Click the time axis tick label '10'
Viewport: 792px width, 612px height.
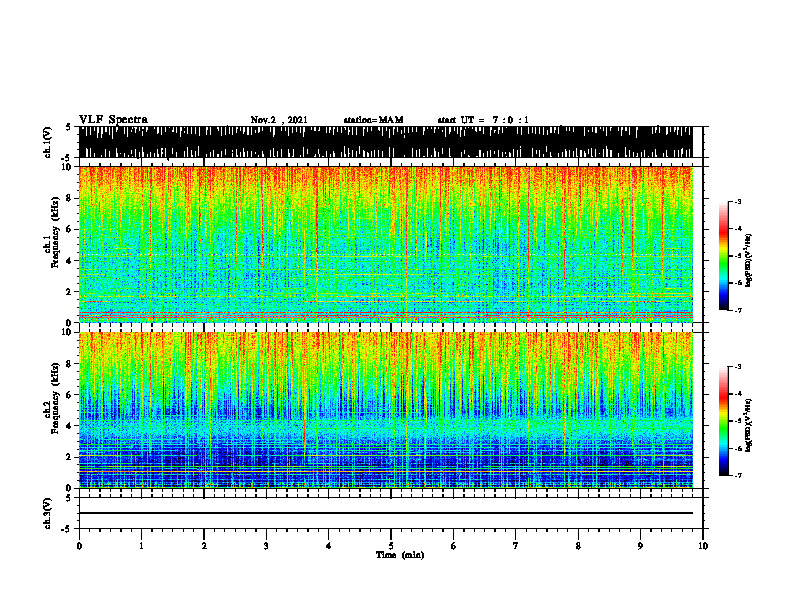703,546
